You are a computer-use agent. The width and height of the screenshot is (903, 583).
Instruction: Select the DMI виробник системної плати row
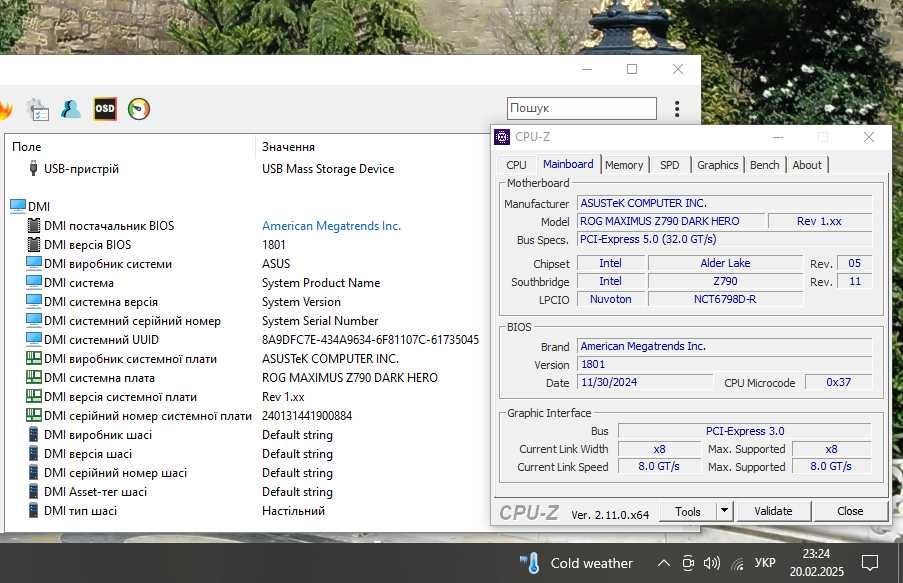pyautogui.click(x=248, y=358)
